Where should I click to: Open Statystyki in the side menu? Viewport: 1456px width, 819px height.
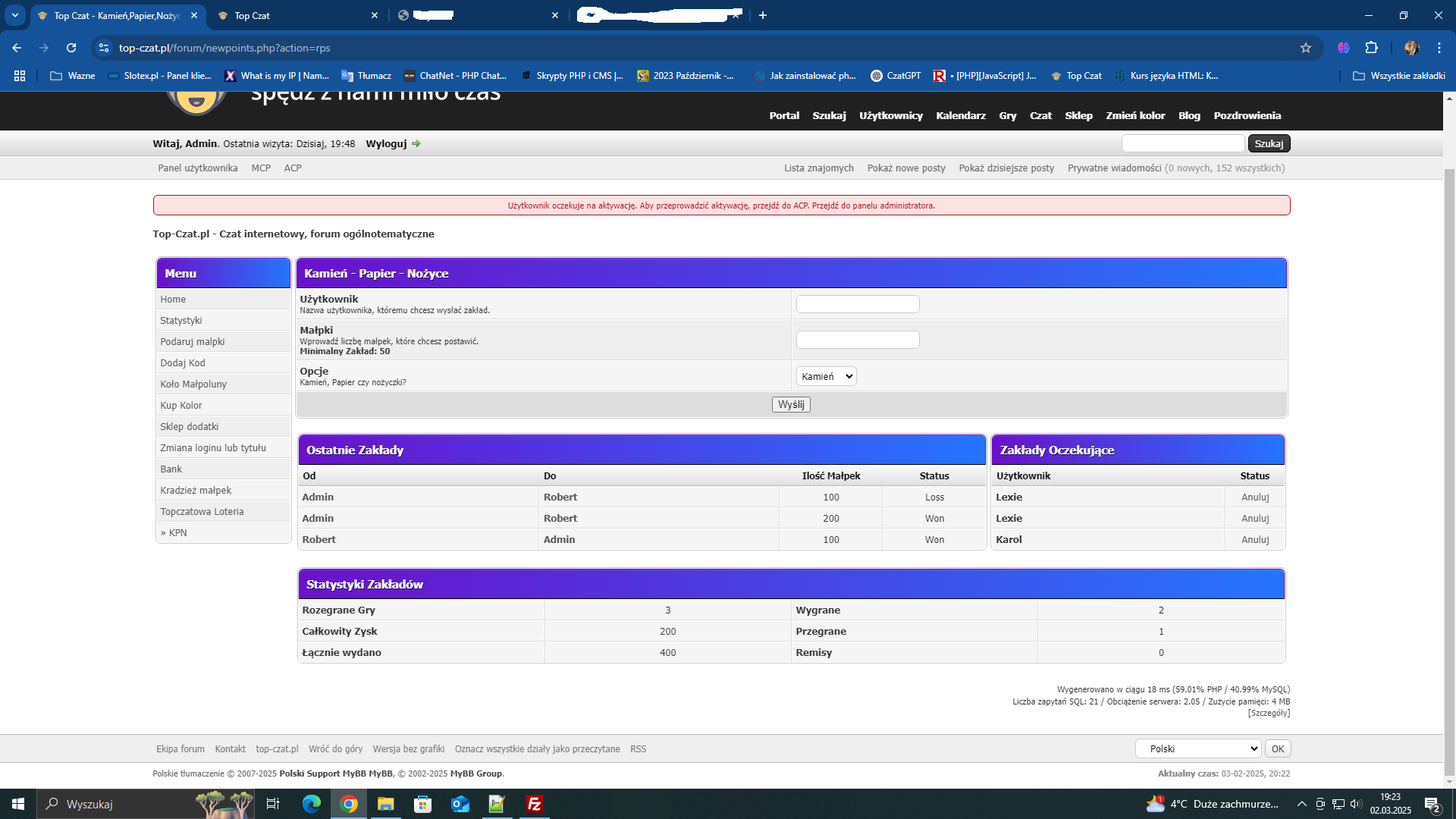point(181,320)
